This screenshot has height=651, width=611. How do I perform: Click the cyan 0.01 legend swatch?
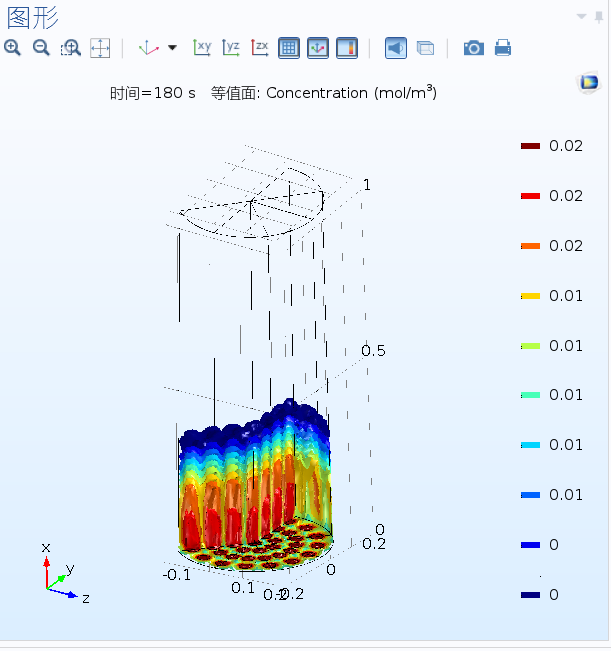(x=530, y=445)
